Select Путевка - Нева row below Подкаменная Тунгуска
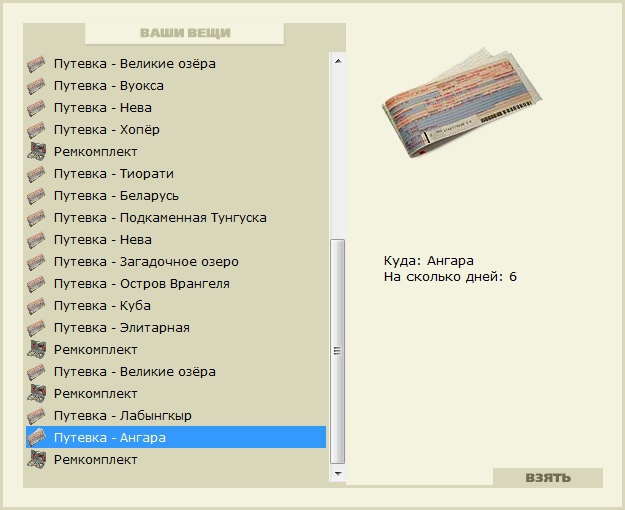The image size is (625, 510). point(176,240)
